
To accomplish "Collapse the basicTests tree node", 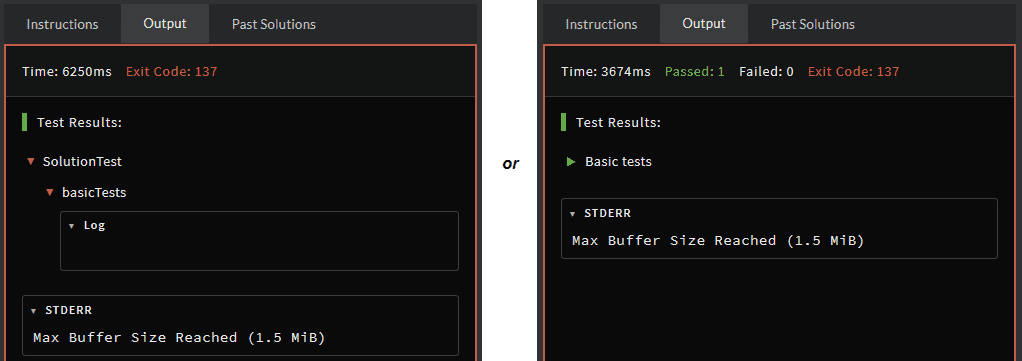I will 49,192.
